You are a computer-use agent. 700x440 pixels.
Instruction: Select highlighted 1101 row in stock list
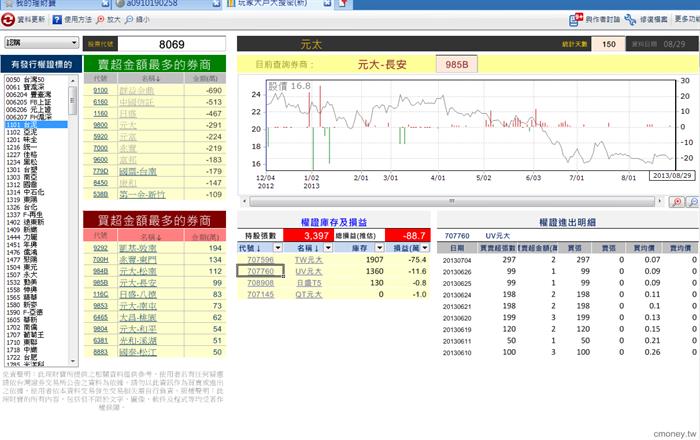[x=36, y=125]
